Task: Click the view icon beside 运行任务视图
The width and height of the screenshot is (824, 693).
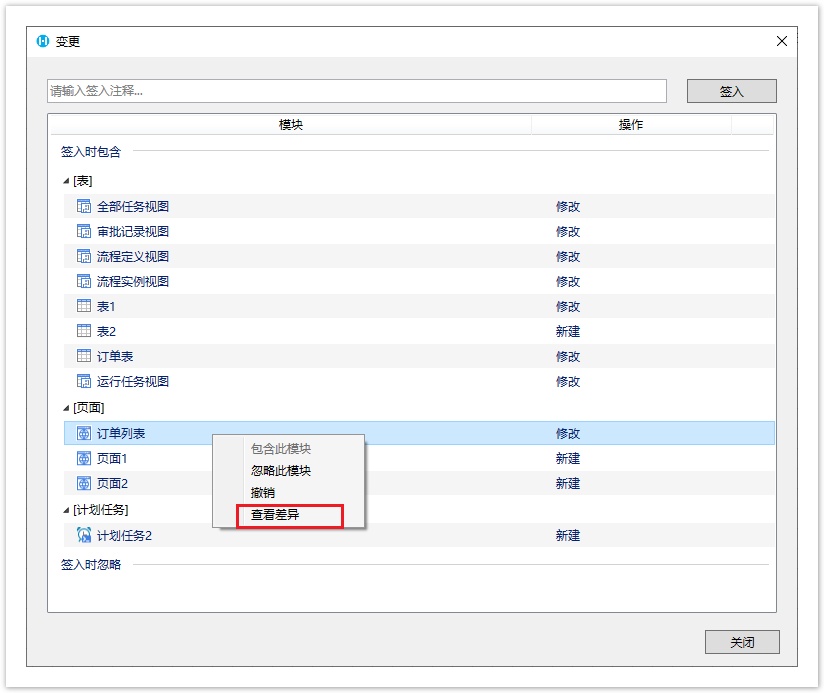Action: click(x=84, y=382)
